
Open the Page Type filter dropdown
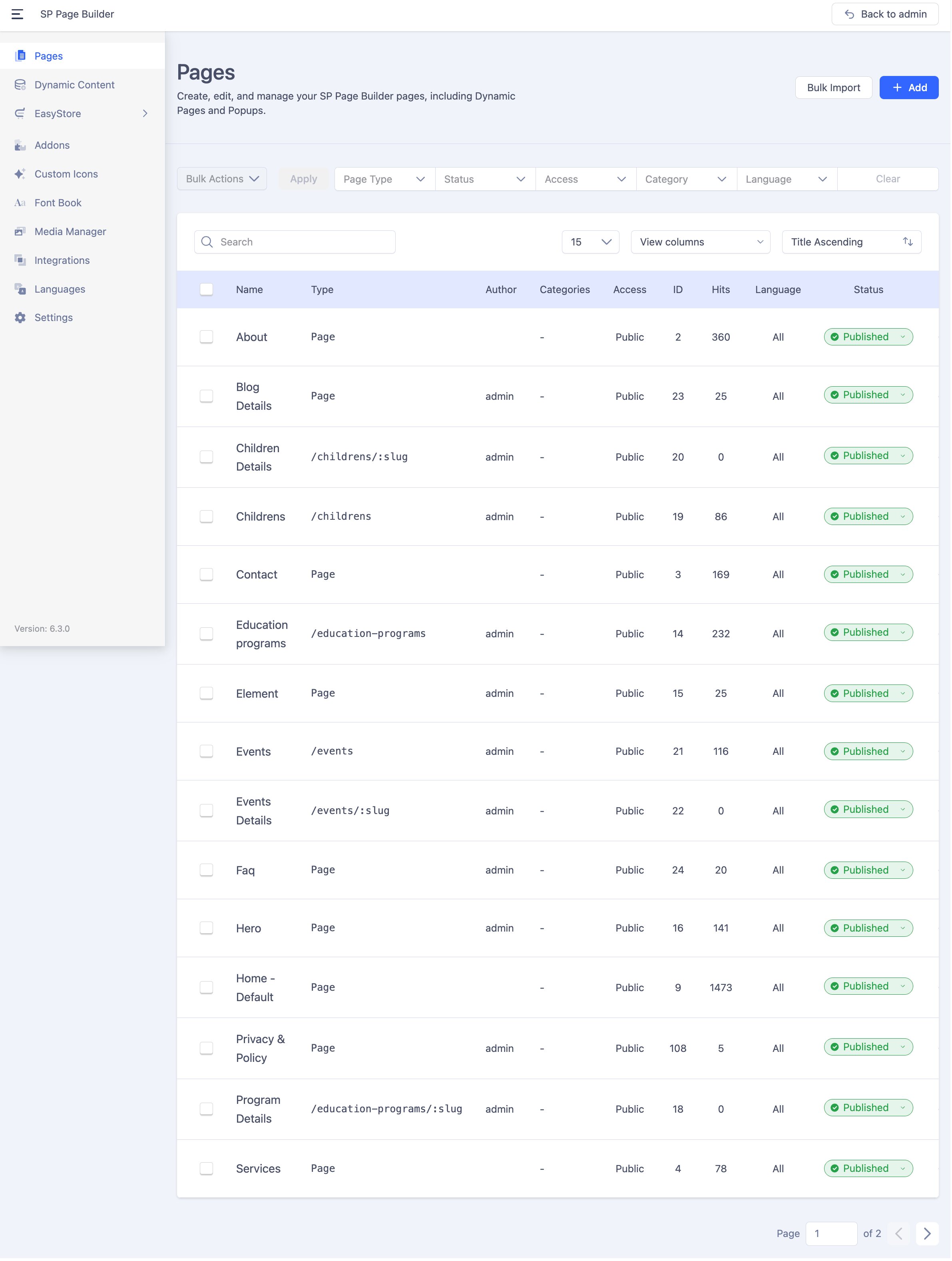tap(384, 179)
